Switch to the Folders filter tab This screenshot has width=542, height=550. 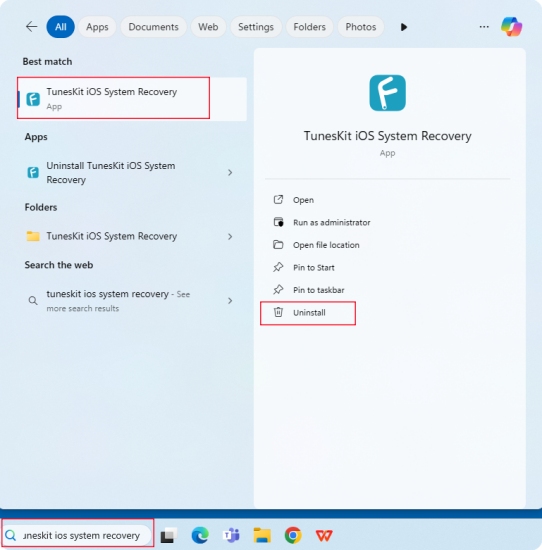309,27
